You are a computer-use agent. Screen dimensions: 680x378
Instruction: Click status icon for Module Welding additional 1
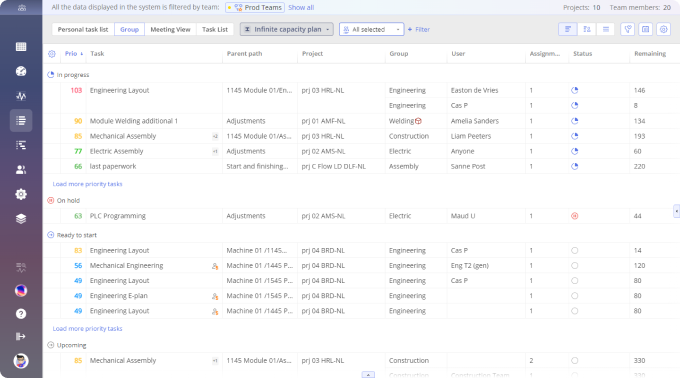click(575, 121)
